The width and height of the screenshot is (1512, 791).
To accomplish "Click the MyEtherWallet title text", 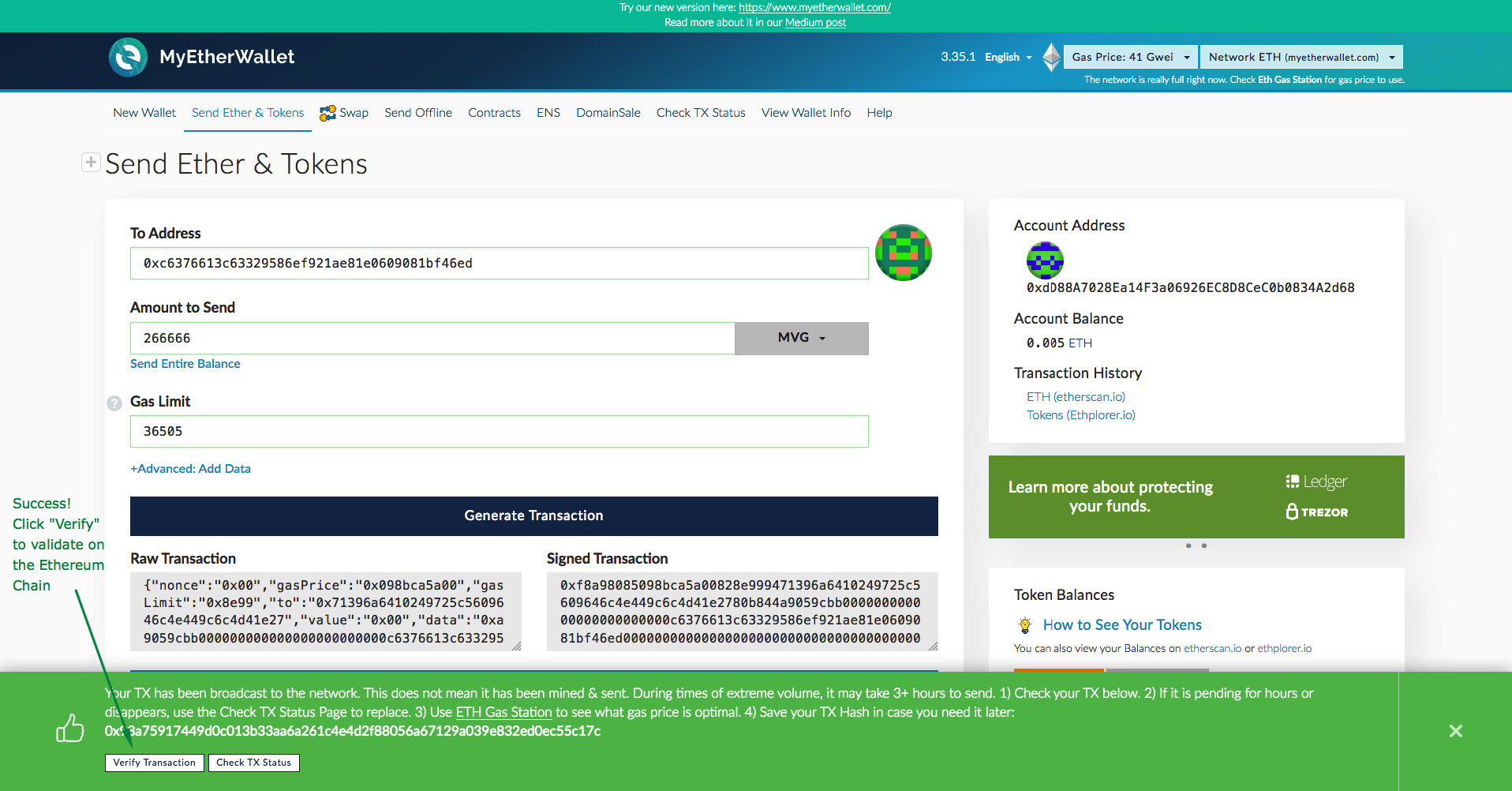I will coord(226,57).
